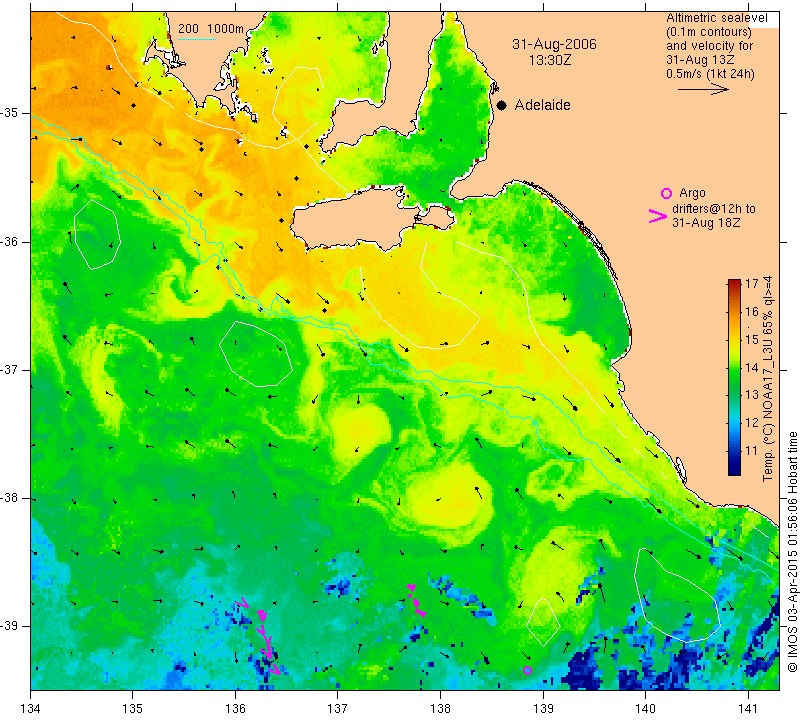Click the -37 latitude axis label
800x720 pixels.
[x=11, y=369]
